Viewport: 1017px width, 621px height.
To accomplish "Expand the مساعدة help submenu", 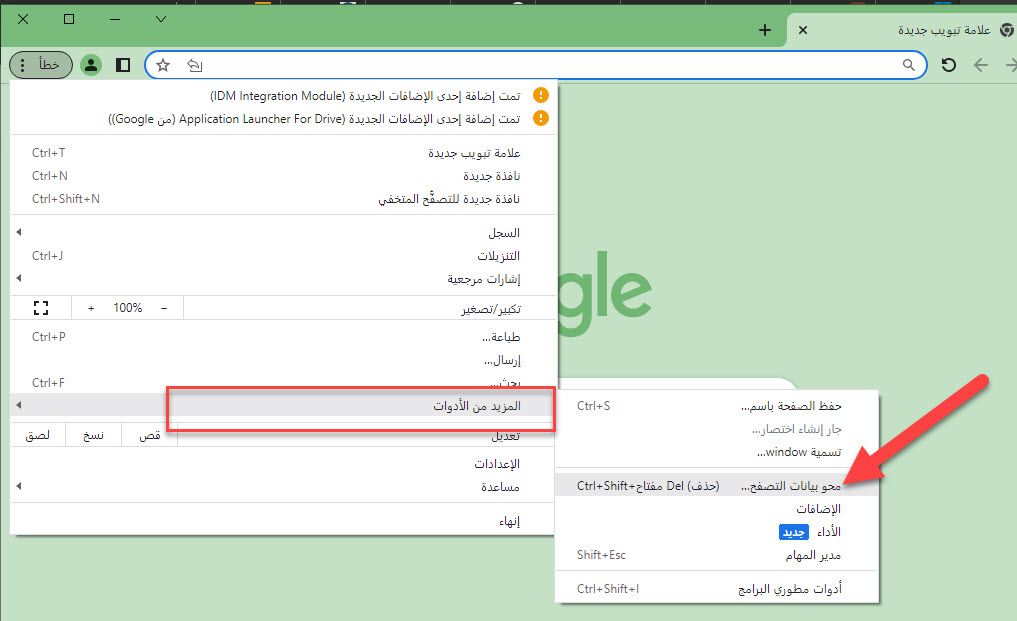I will coord(283,487).
